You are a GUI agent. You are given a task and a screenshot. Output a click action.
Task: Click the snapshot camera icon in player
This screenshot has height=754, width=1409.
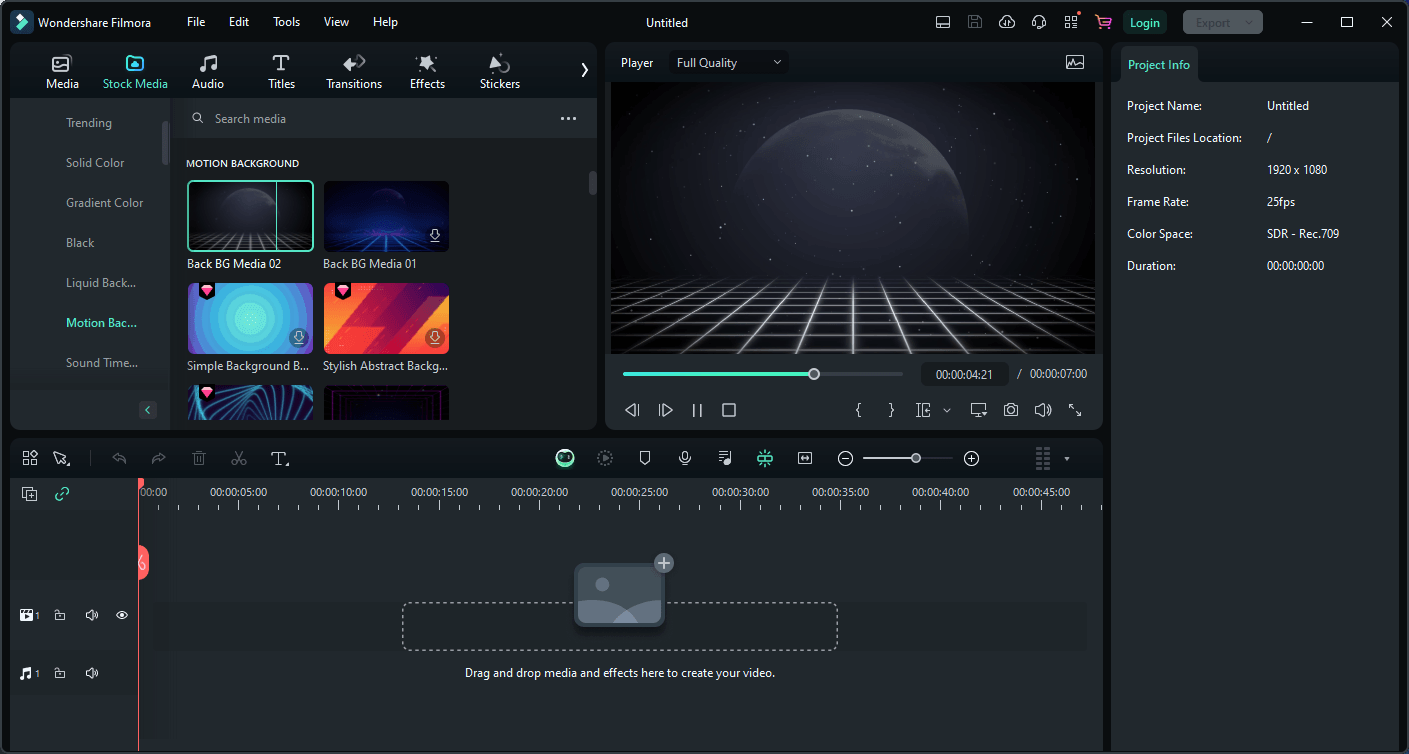(1011, 410)
